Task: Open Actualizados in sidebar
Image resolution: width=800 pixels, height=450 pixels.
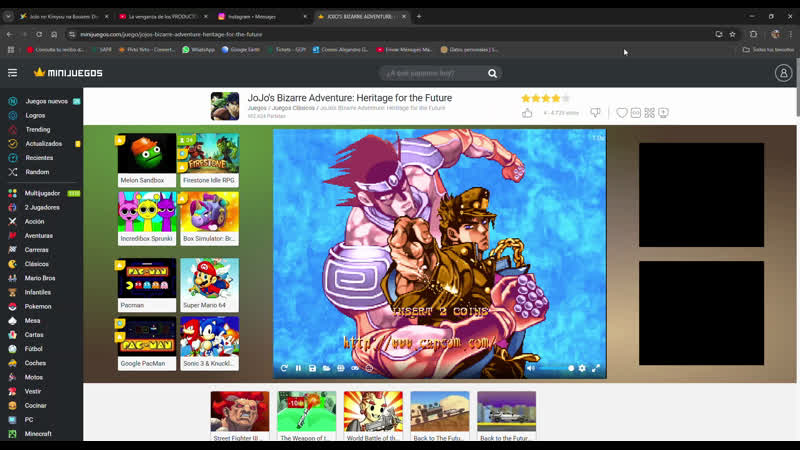Action: 43,144
